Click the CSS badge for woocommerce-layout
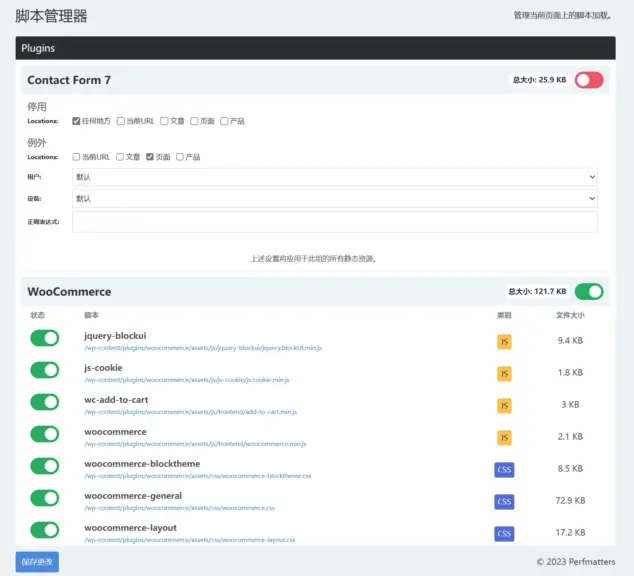The height and width of the screenshot is (576, 634). coord(504,533)
